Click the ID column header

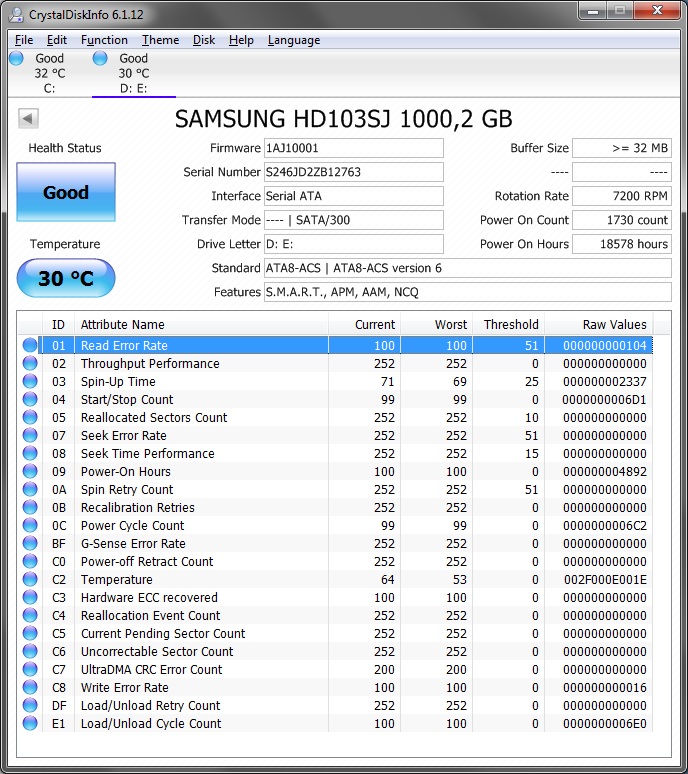(58, 324)
